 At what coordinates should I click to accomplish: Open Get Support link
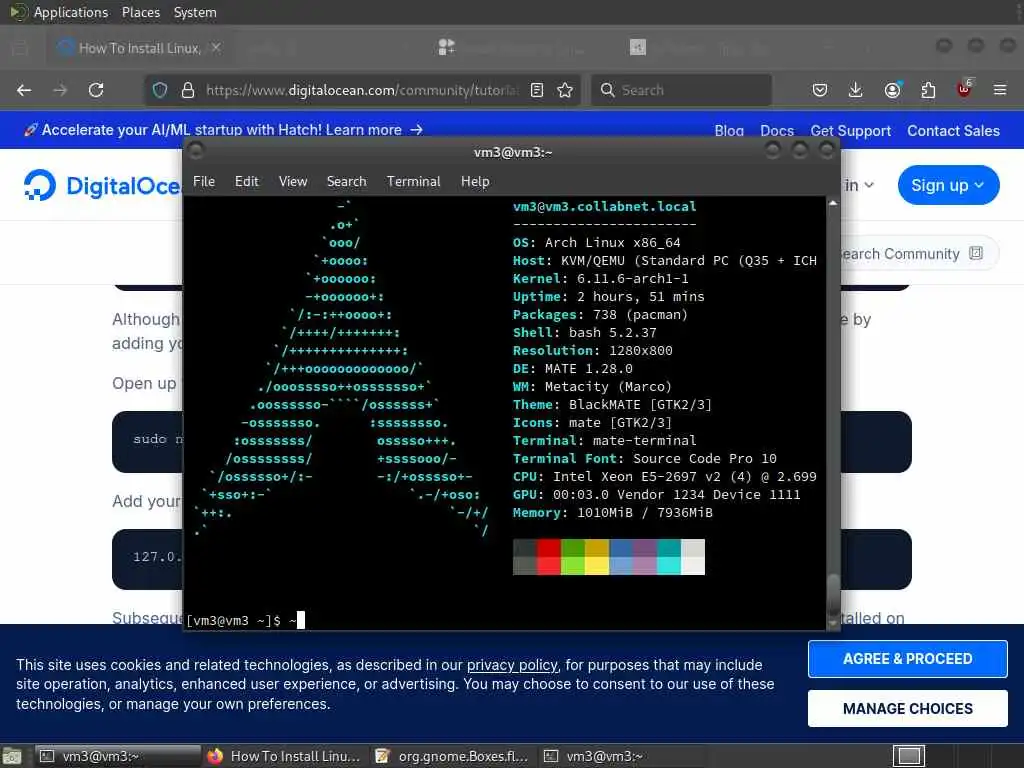(850, 131)
